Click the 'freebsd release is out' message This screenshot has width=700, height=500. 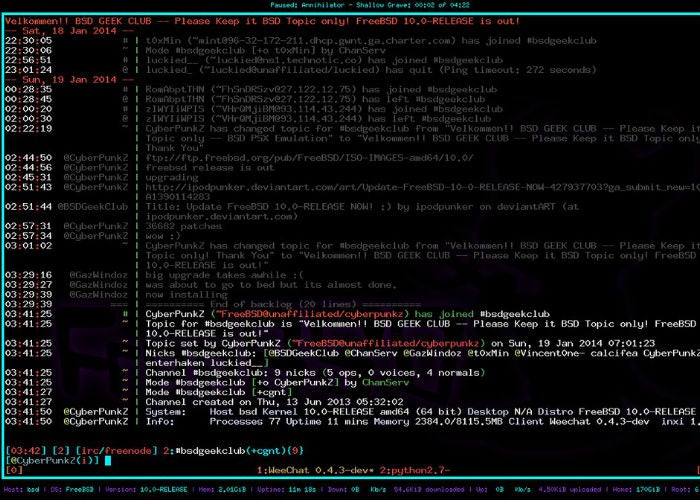pos(210,167)
